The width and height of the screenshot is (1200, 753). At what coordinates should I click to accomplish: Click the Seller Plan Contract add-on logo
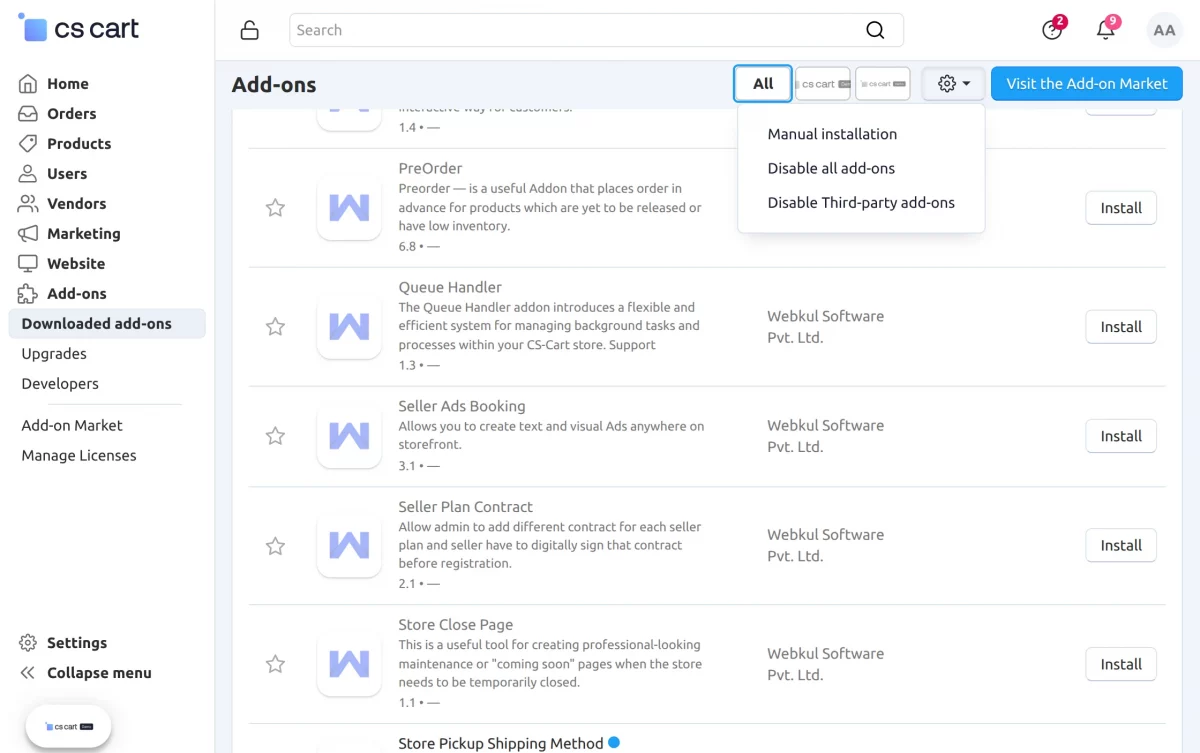coord(349,545)
